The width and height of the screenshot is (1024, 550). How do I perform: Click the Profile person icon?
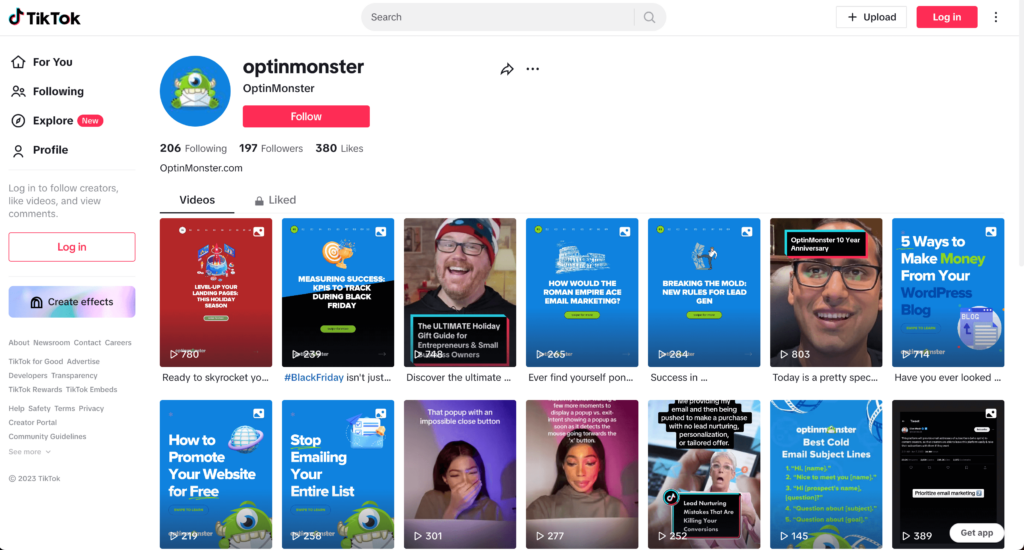click(18, 150)
